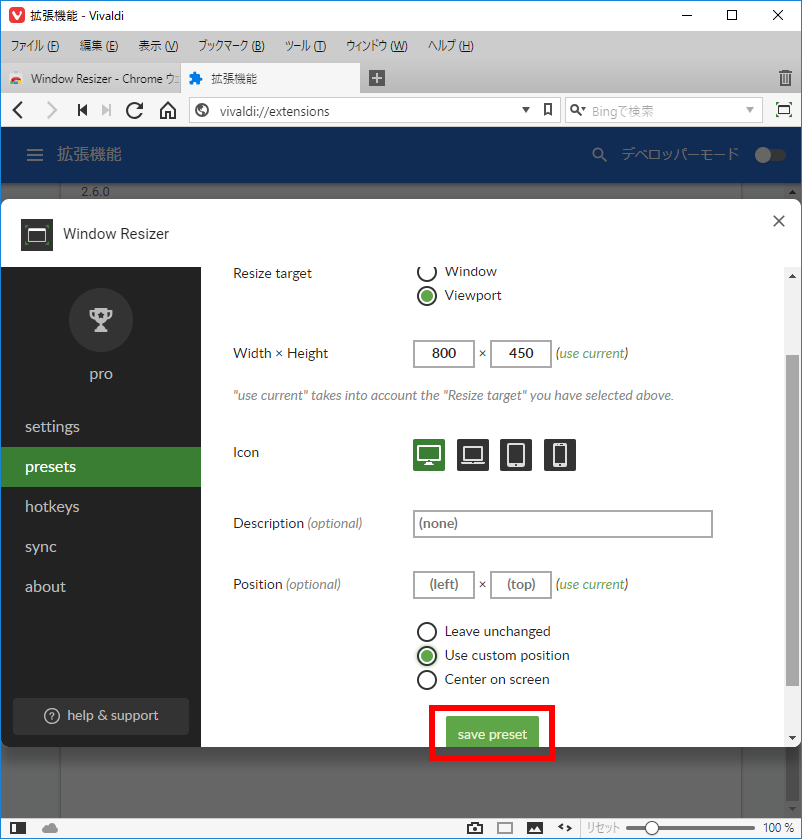Open the search engine selector dropdown

[578, 110]
